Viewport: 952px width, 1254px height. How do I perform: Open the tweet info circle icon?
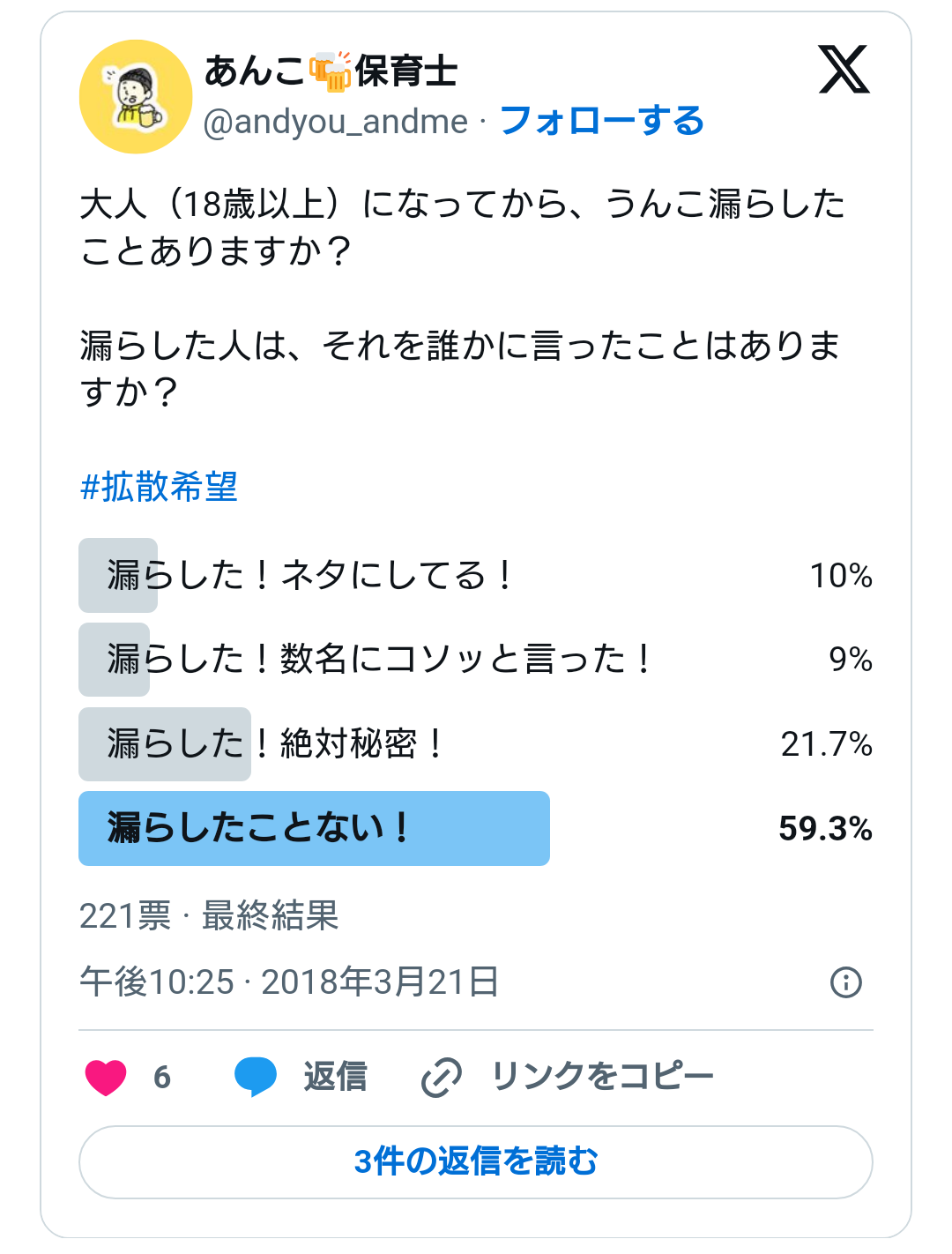click(846, 982)
